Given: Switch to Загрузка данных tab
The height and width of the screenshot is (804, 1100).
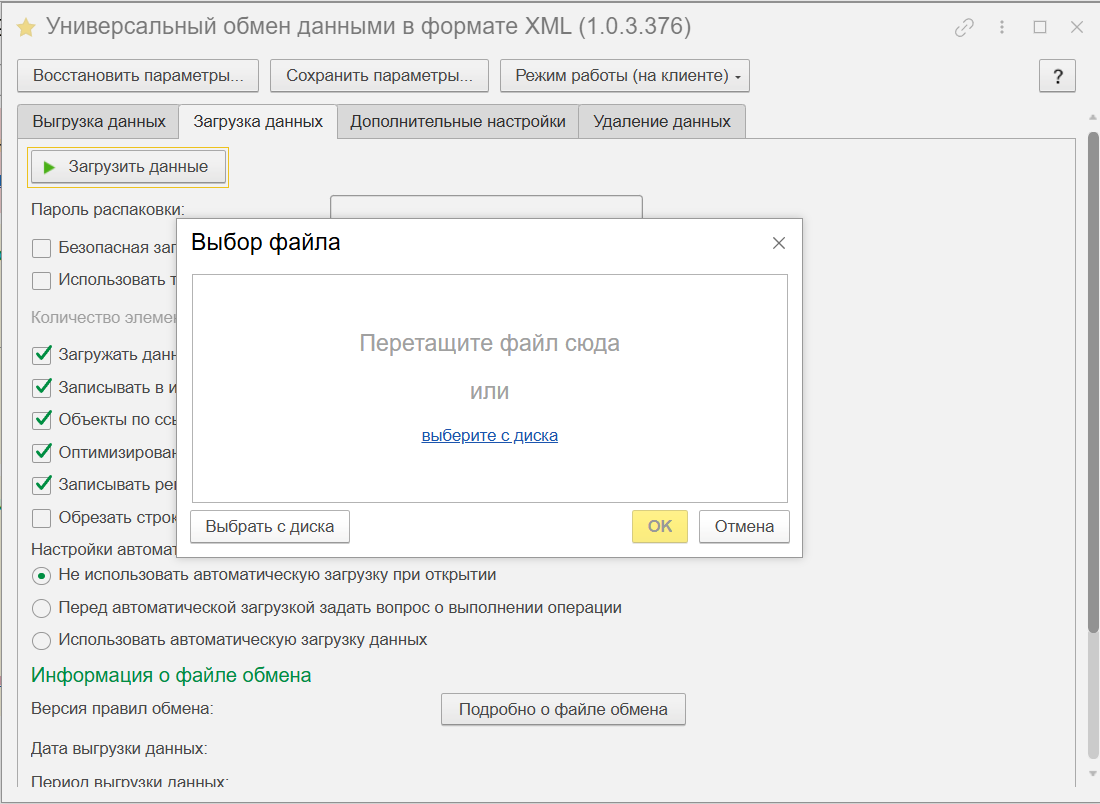Looking at the screenshot, I should (258, 121).
